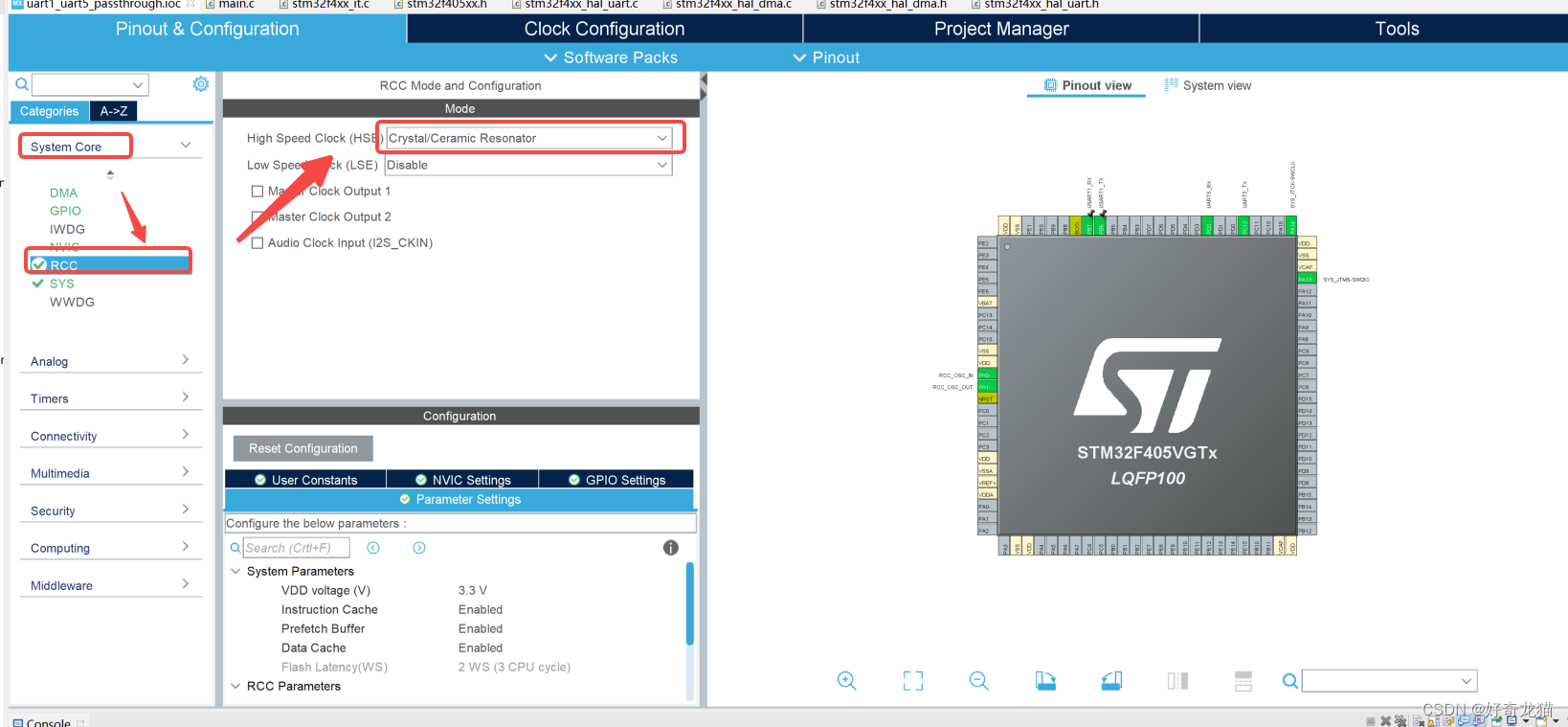Screen dimensions: 1568x727
Task: Open the Software Packs dropdown menu
Action: tap(611, 57)
